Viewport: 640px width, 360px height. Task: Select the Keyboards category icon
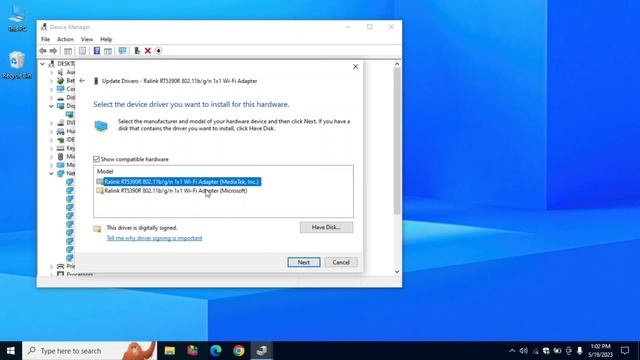point(60,148)
